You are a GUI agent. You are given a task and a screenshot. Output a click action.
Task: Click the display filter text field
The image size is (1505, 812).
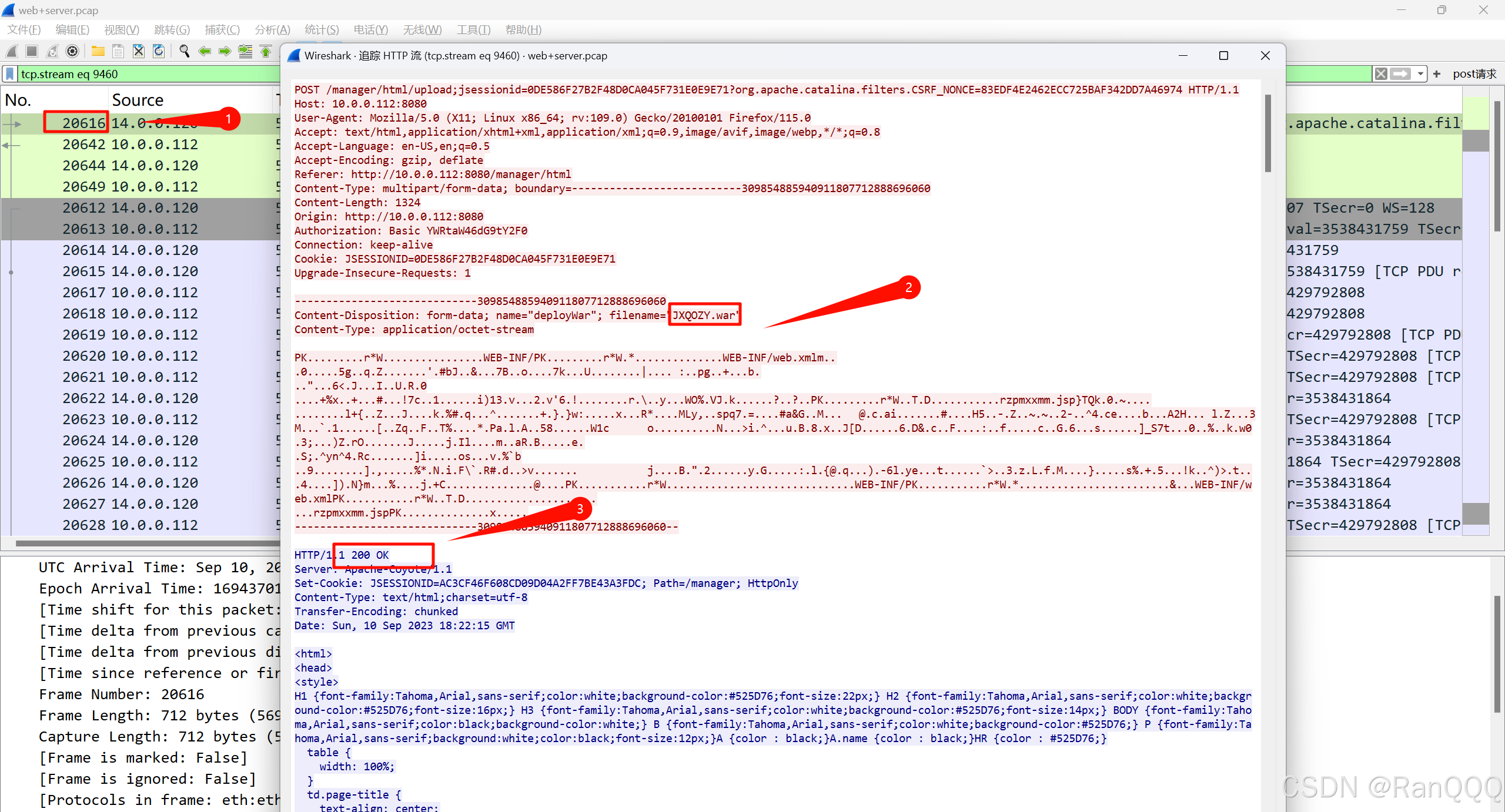coord(147,74)
